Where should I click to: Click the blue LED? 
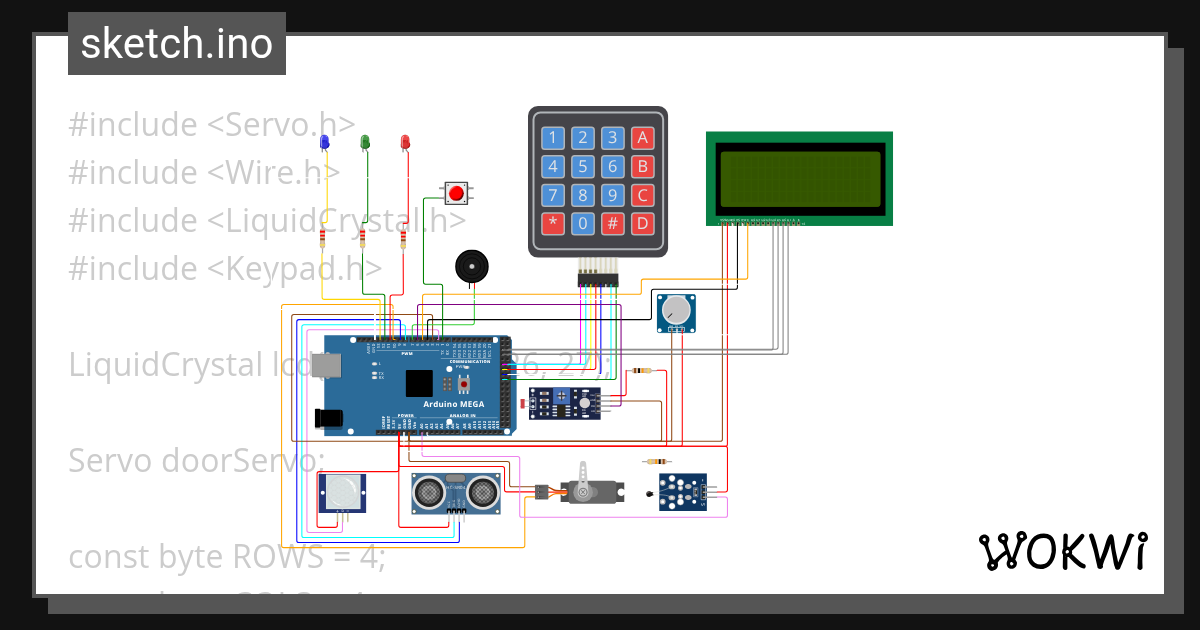[x=322, y=143]
